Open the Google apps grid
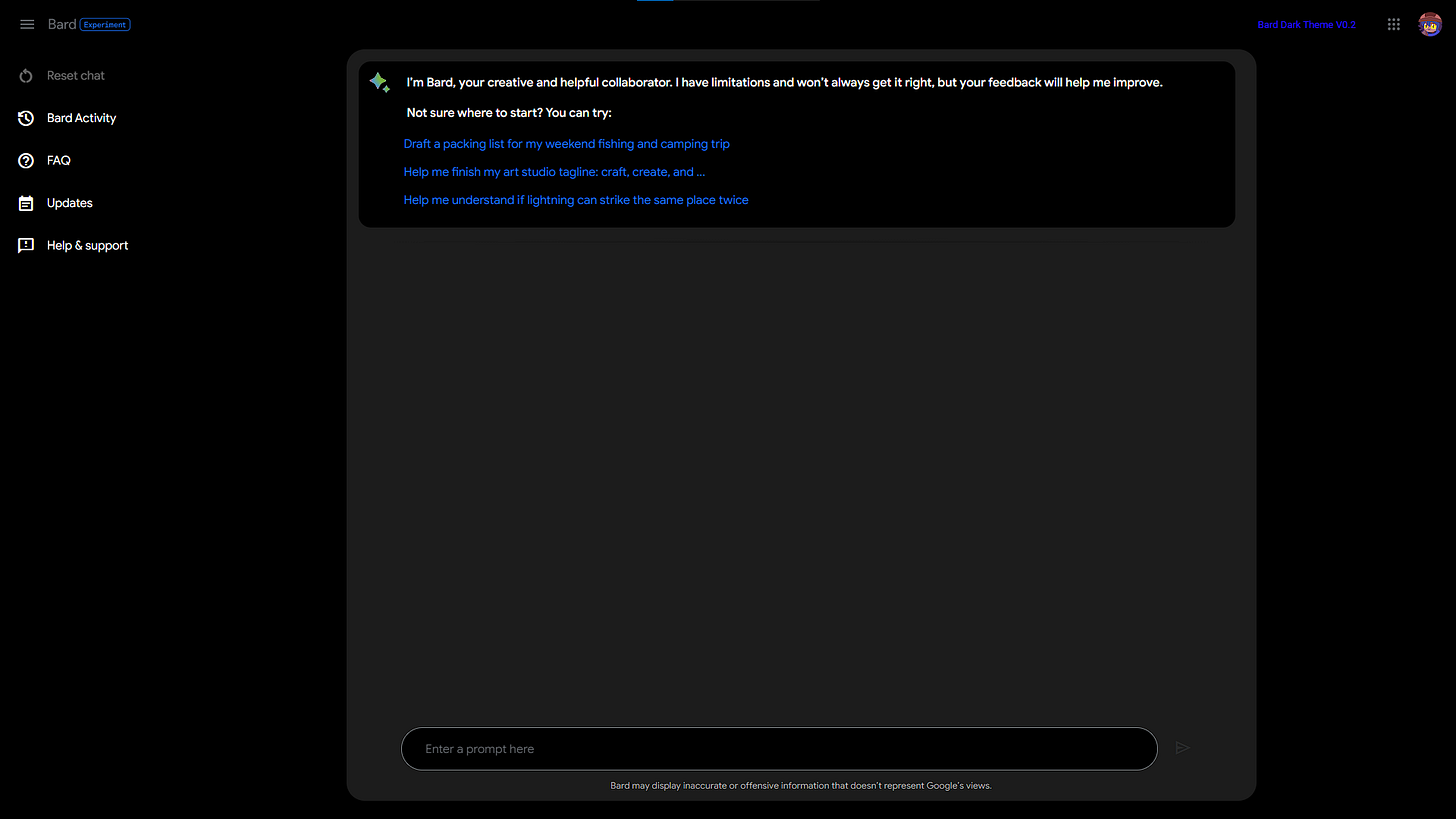1456x819 pixels. (1394, 24)
